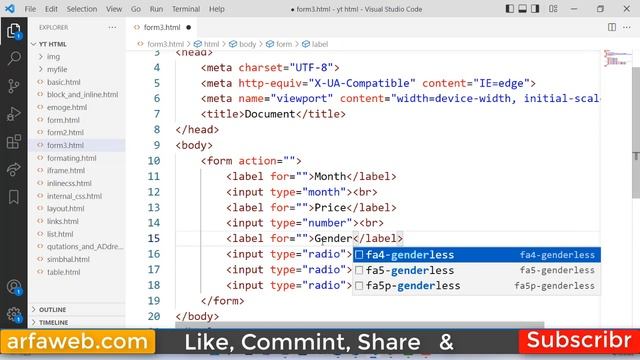The width and height of the screenshot is (640, 360).
Task: Click form3.html in the breadcrumb
Action: click(x=165, y=44)
